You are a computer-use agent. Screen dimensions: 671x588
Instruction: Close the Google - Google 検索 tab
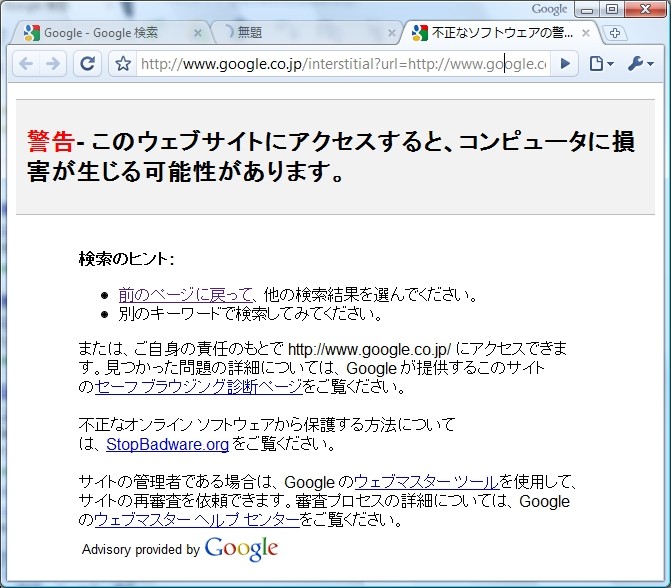click(197, 33)
